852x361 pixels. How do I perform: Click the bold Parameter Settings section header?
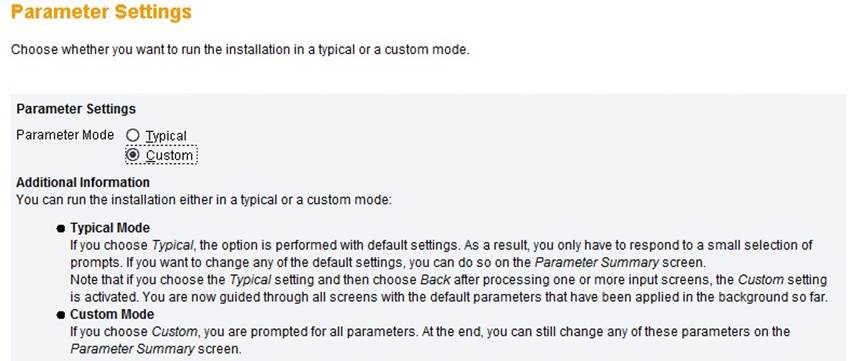click(x=76, y=109)
